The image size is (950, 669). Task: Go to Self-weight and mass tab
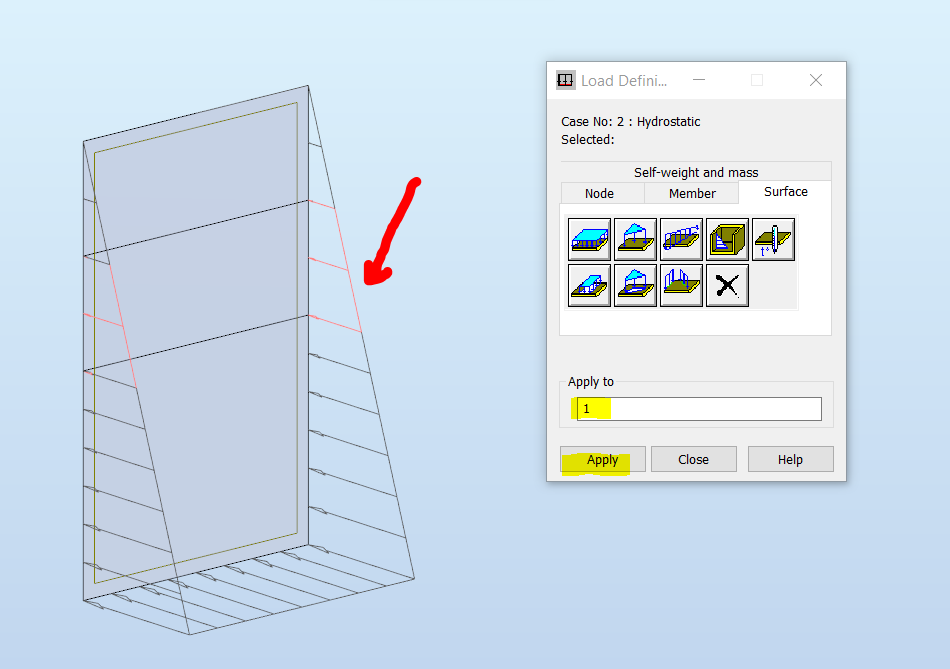pyautogui.click(x=696, y=172)
